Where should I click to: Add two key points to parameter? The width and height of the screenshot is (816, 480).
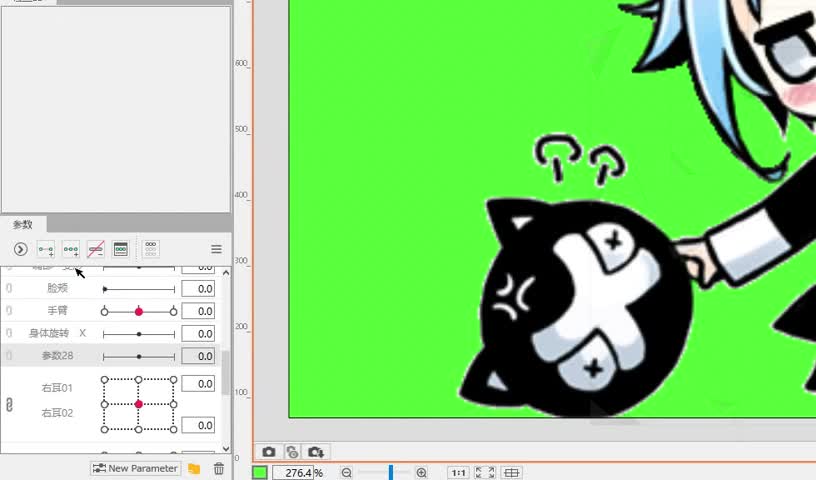(46, 249)
